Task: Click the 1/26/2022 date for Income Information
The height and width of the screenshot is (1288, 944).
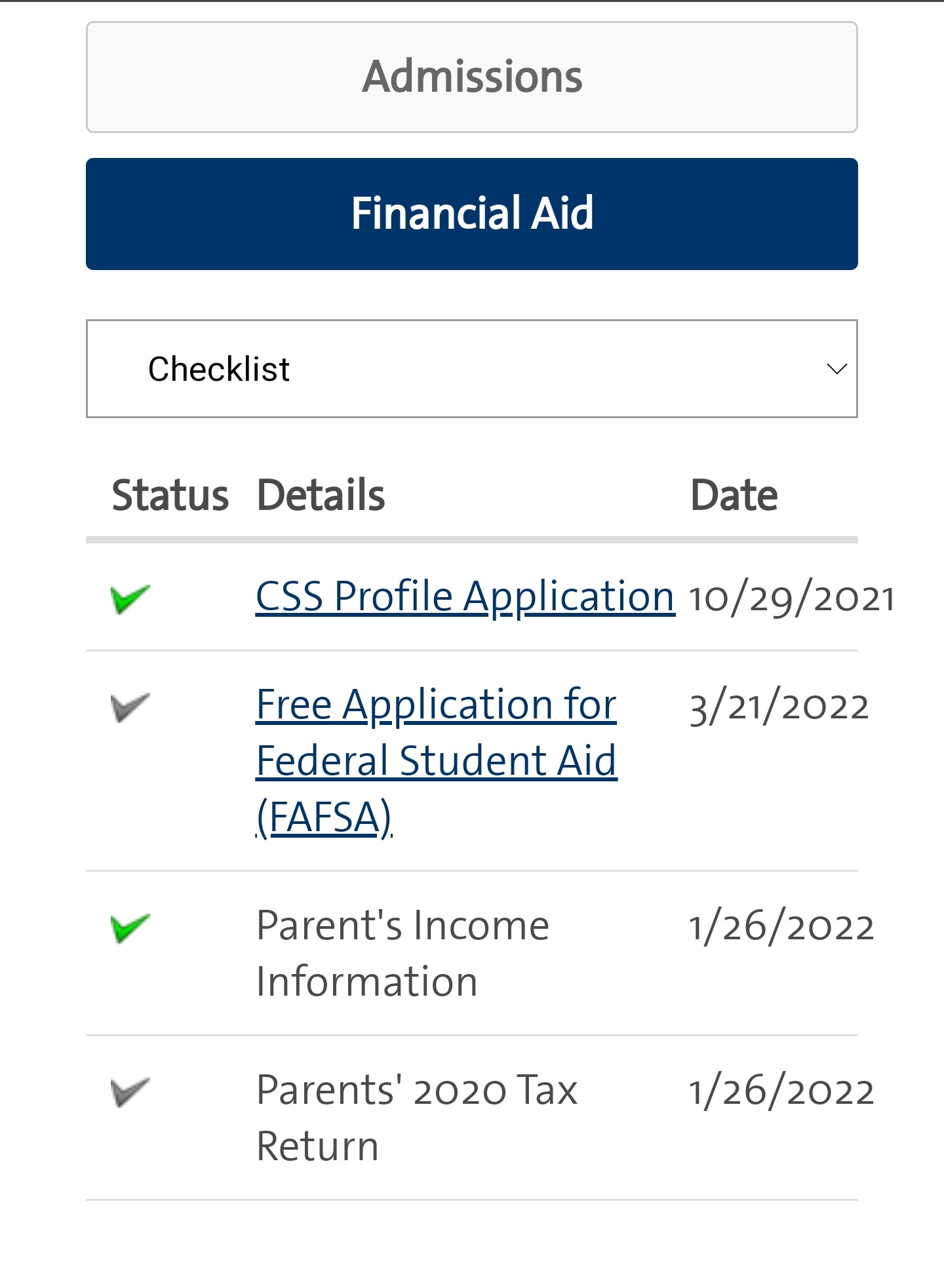Action: click(x=781, y=927)
